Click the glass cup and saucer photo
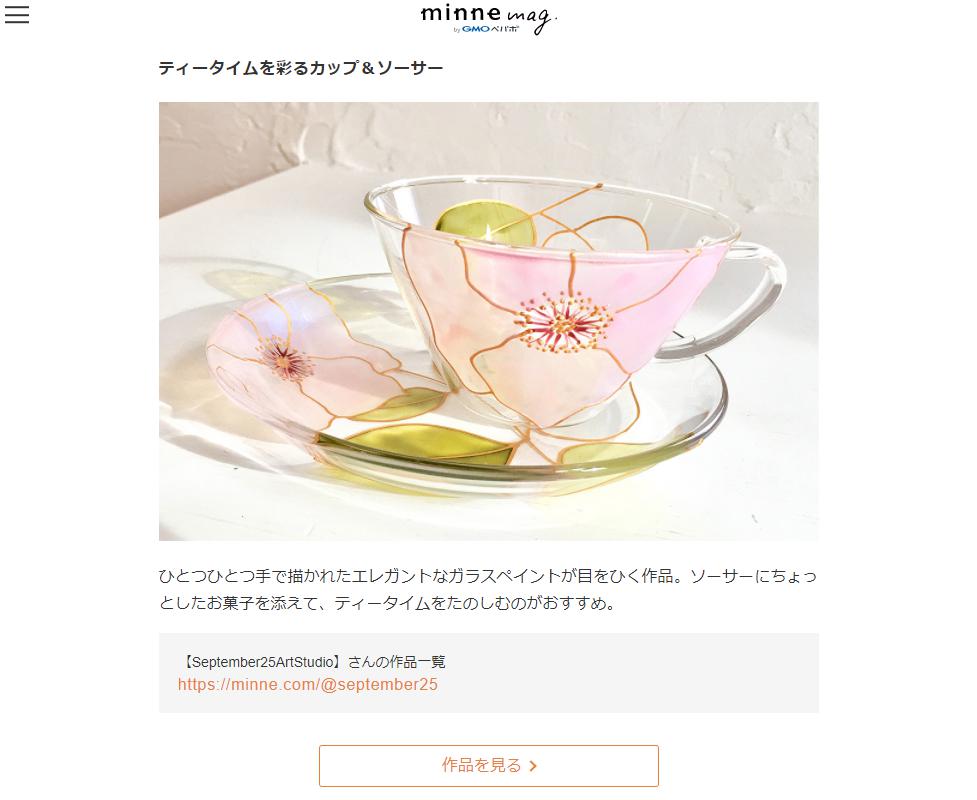Image resolution: width=977 pixels, height=800 pixels. (488, 321)
